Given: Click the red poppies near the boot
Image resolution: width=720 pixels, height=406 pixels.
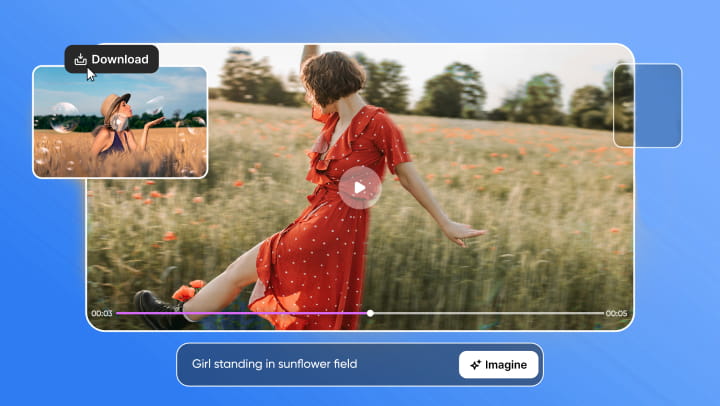Looking at the screenshot, I should [x=185, y=291].
